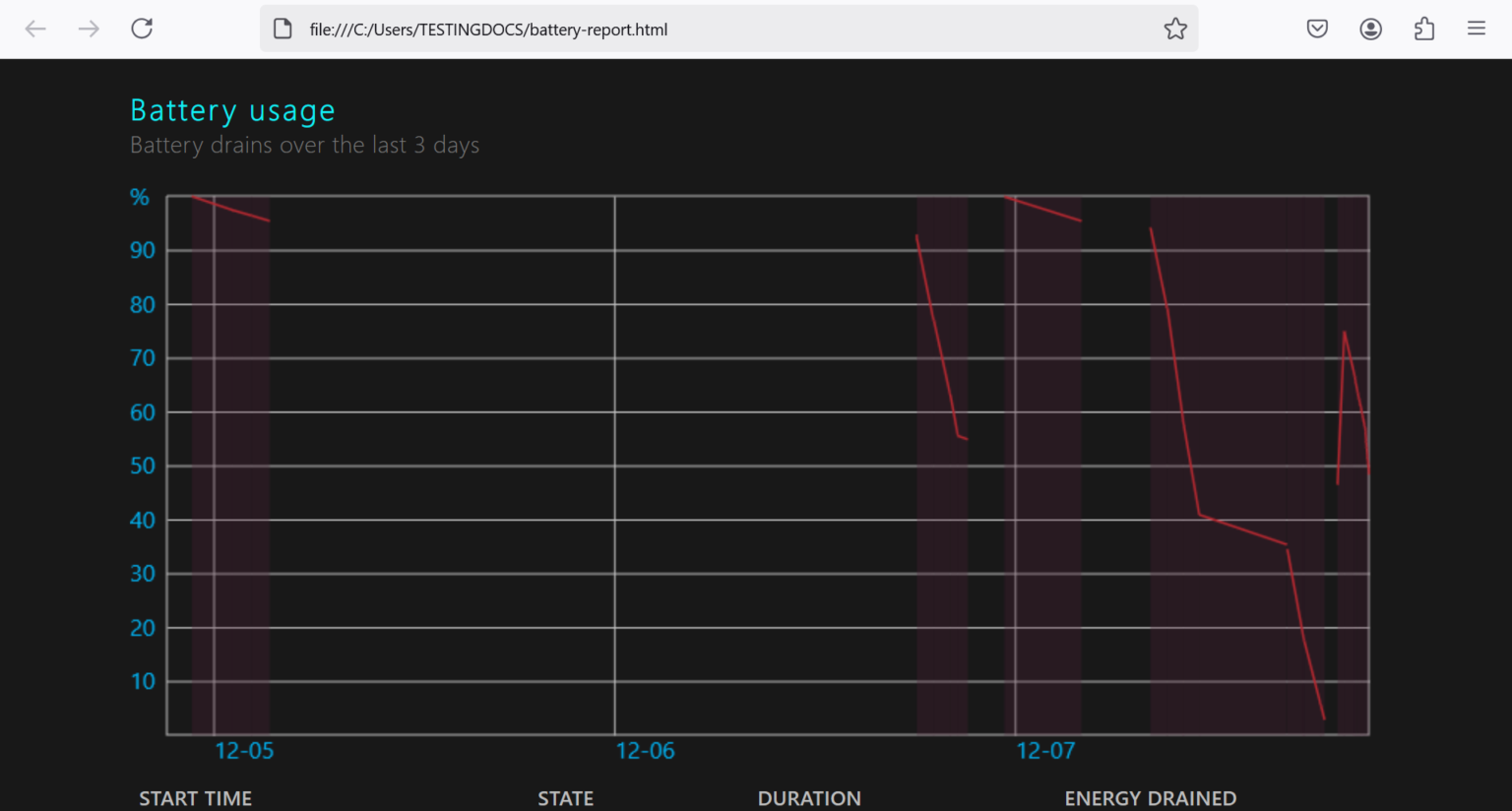Open the hamburger application menu

(1477, 29)
